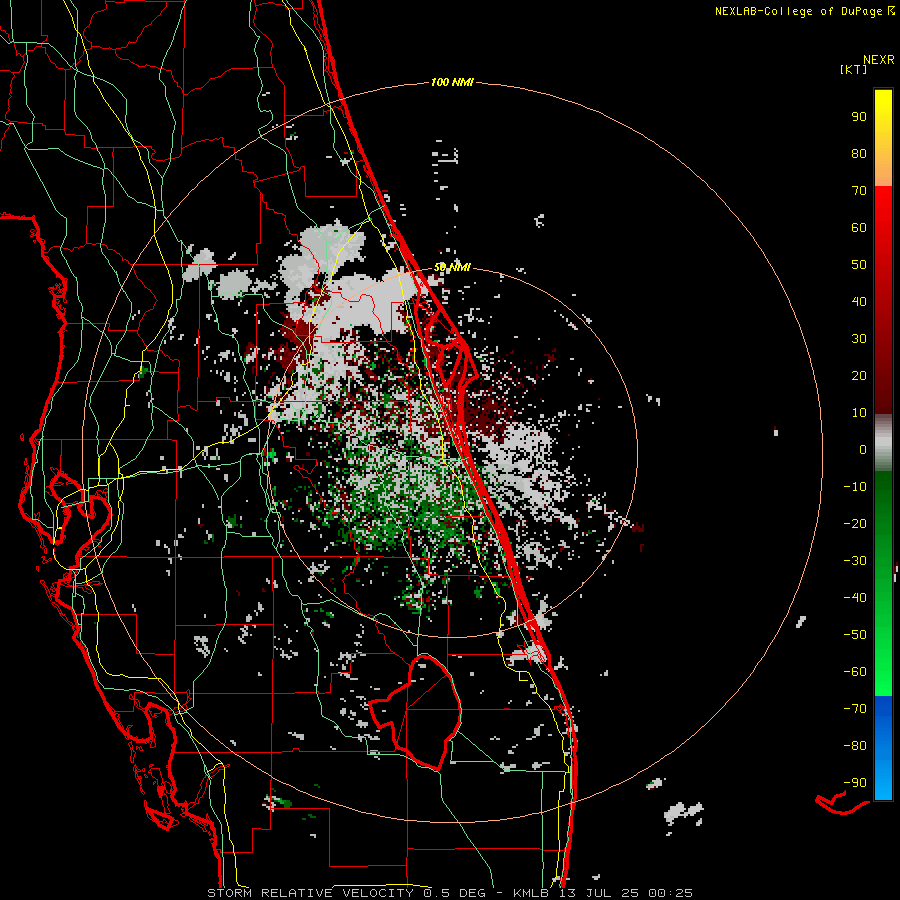The height and width of the screenshot is (900, 900).
Task: Click the 10 knot scale label
Action: coord(859,413)
